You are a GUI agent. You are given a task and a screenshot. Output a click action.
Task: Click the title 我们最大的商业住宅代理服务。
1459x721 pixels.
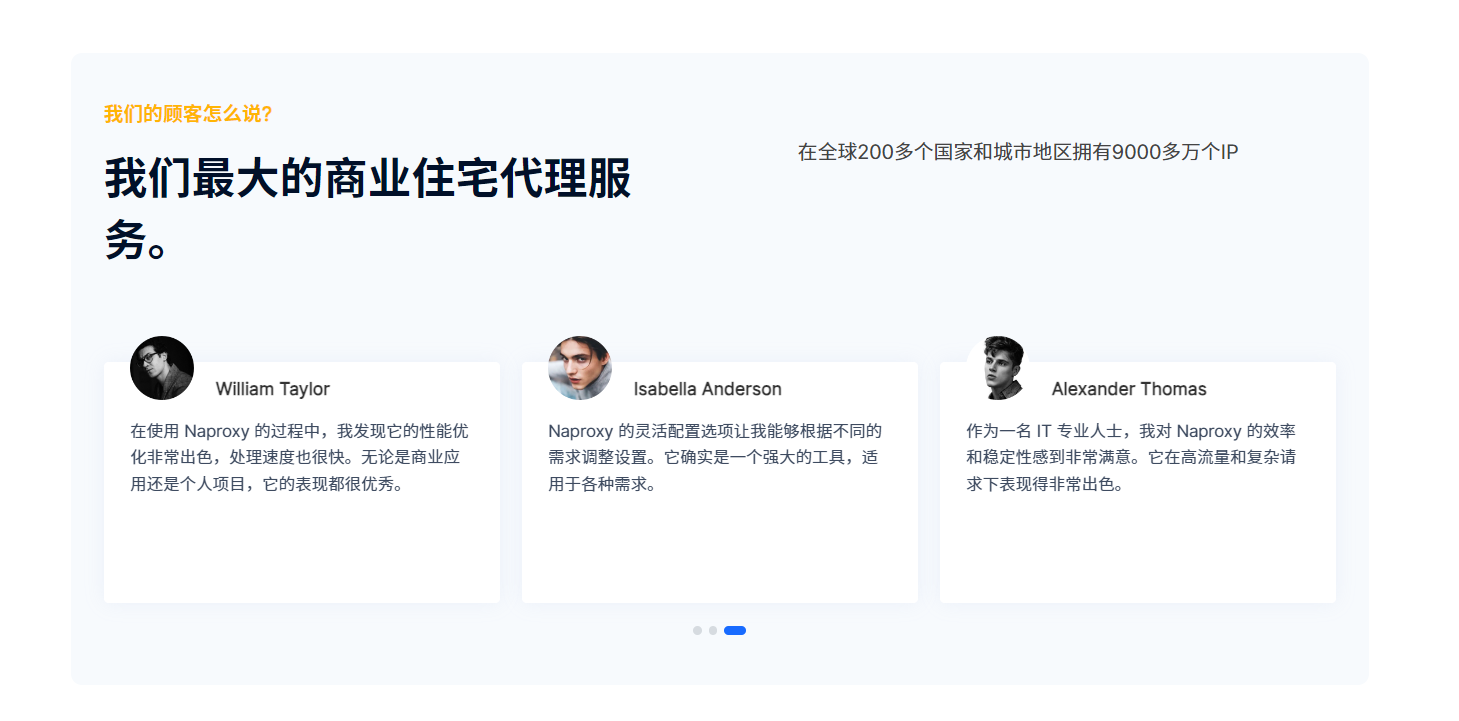[x=368, y=210]
